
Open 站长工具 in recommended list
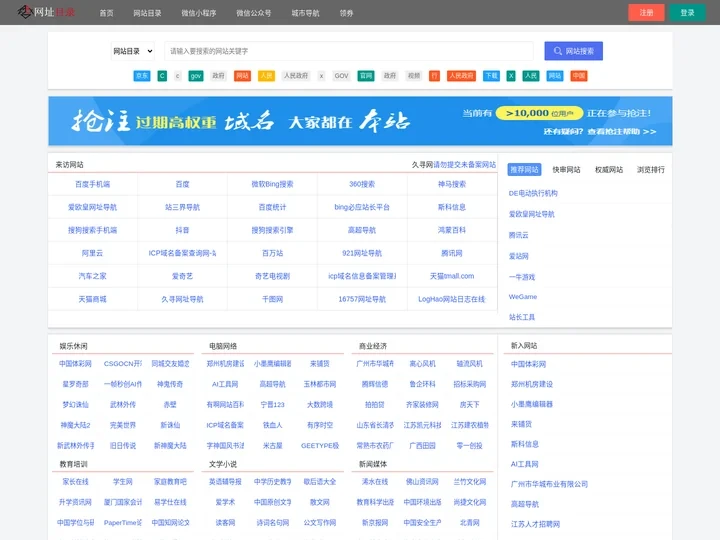pyautogui.click(x=522, y=317)
